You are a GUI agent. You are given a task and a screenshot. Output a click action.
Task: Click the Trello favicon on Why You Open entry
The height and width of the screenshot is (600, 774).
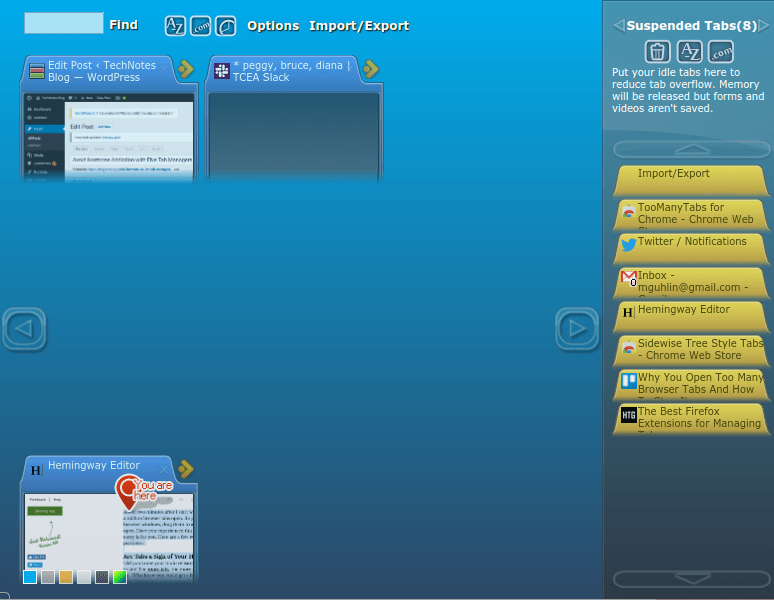coord(628,381)
